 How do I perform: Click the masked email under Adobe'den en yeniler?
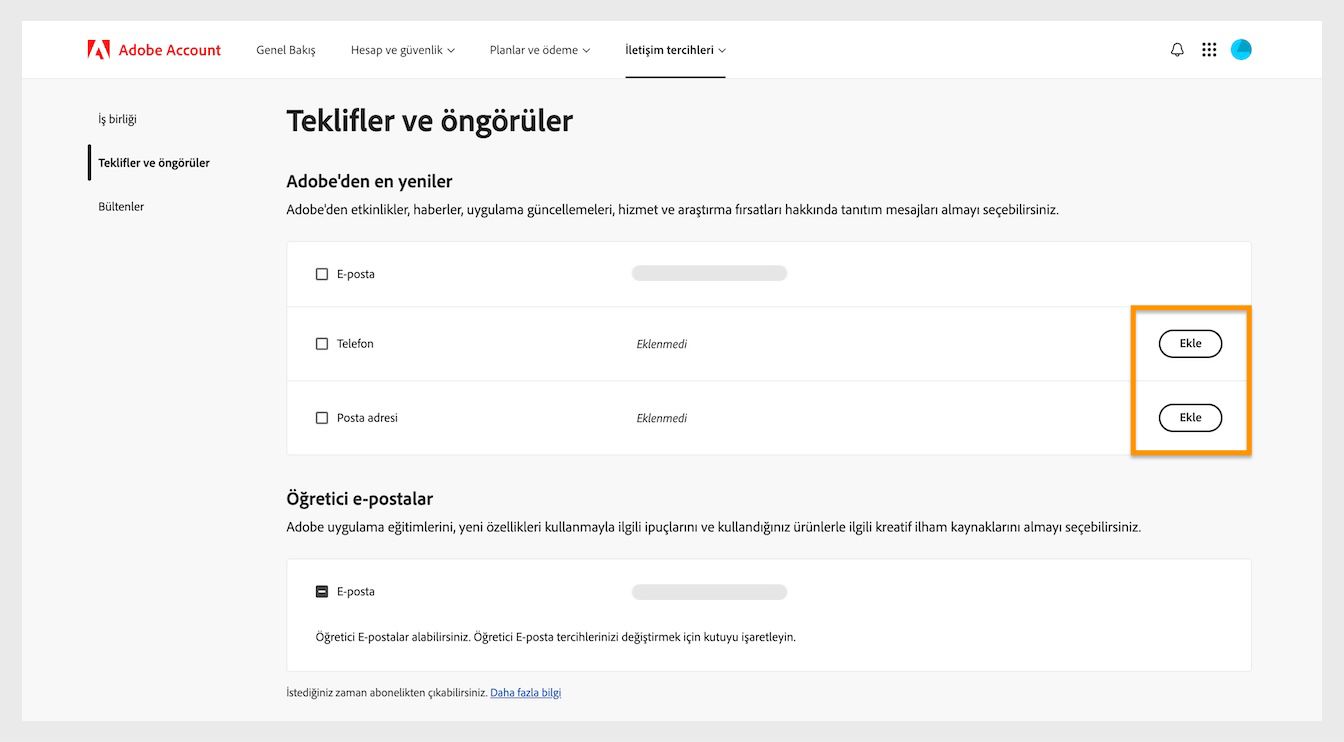pyautogui.click(x=709, y=273)
